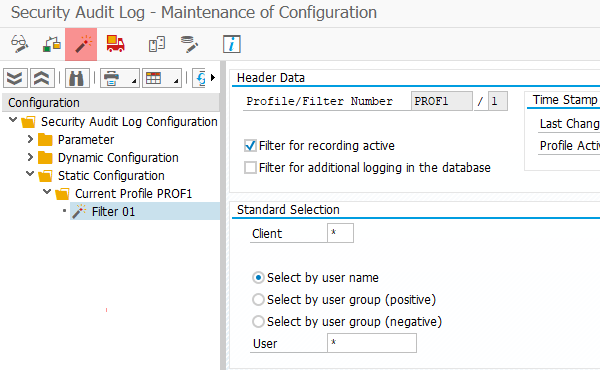Click the printer icon in tree toolbar
Screen dimensions: 600x370
pos(112,78)
